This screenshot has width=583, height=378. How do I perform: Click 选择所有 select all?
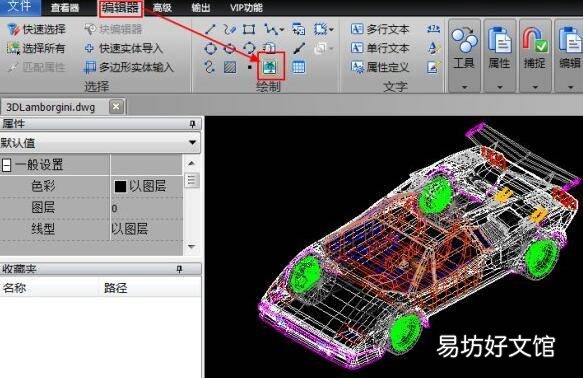coord(36,48)
